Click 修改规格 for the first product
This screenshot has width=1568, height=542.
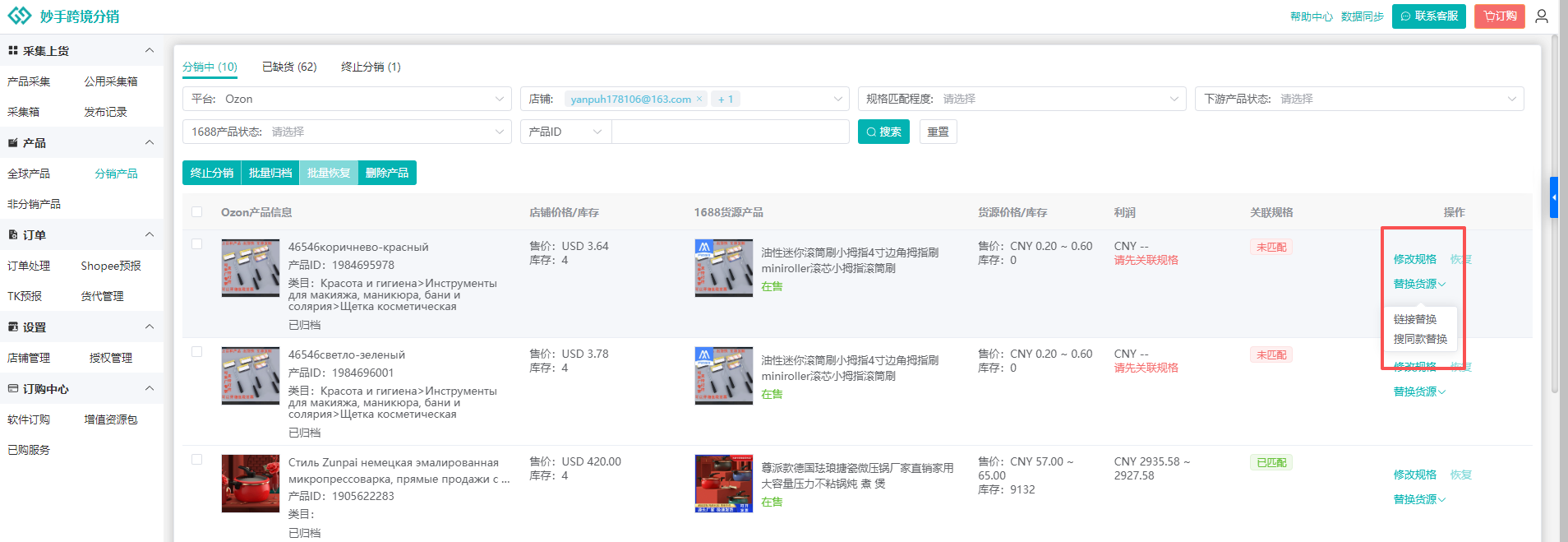1415,259
